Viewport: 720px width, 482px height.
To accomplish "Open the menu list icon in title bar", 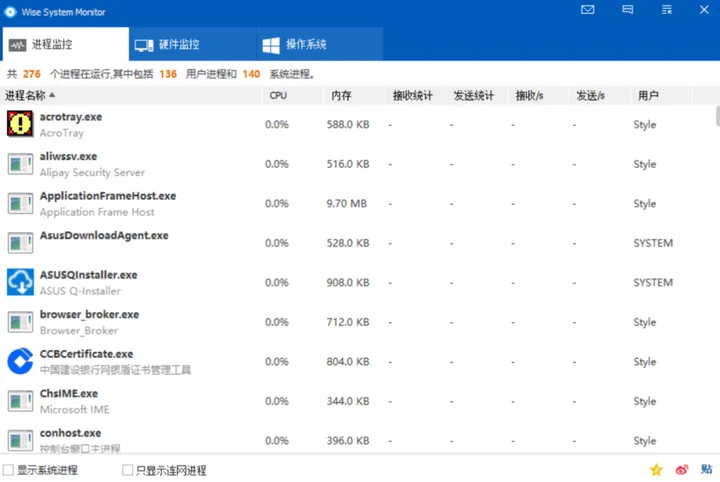I will (664, 10).
